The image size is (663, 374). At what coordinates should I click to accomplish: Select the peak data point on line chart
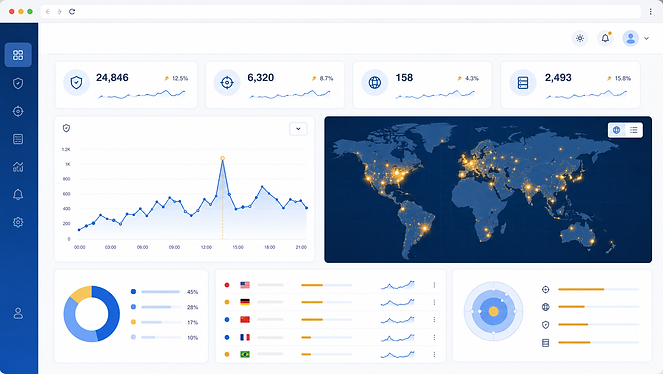(222, 158)
